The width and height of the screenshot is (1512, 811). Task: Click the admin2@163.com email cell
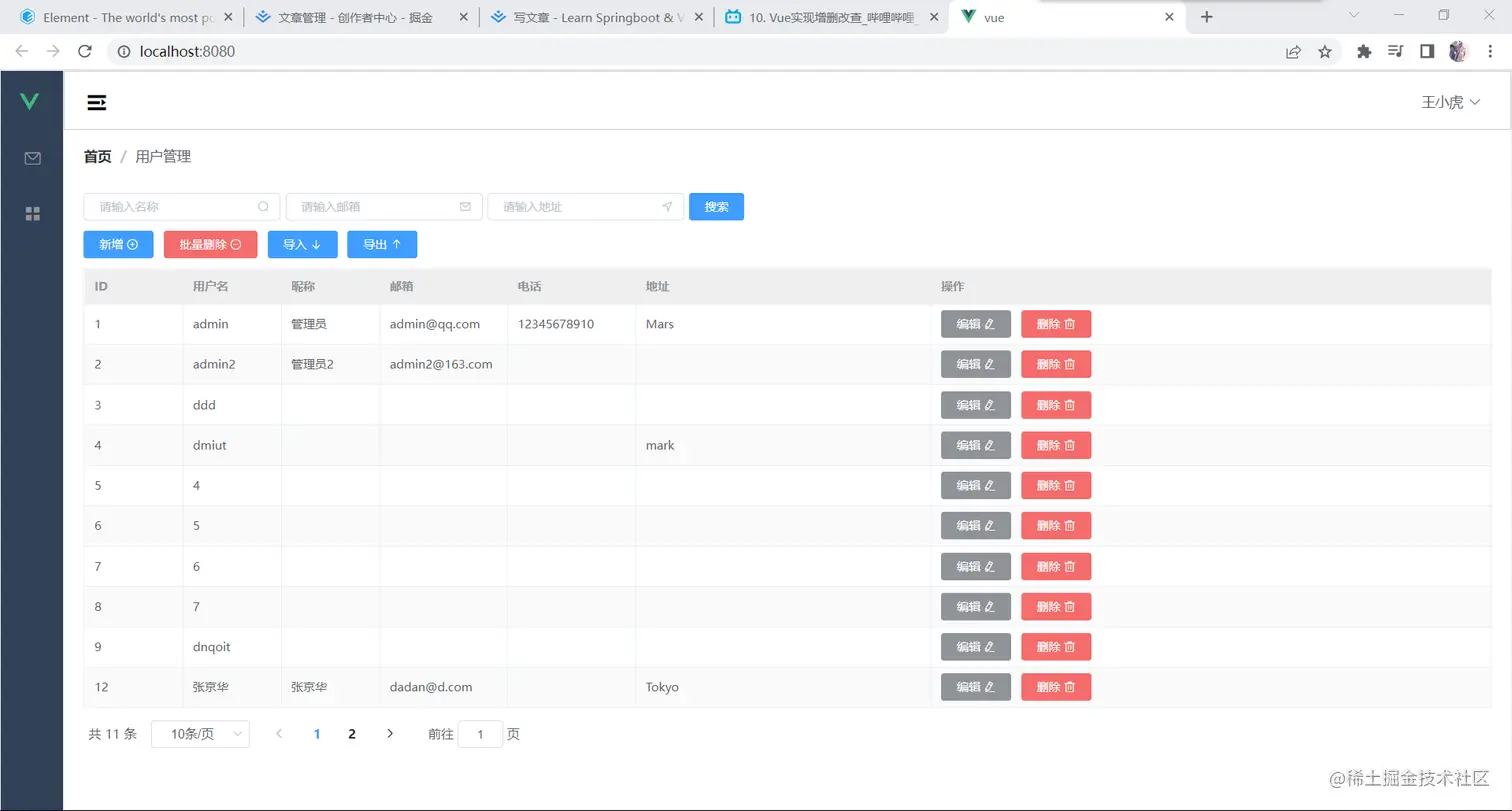441,364
